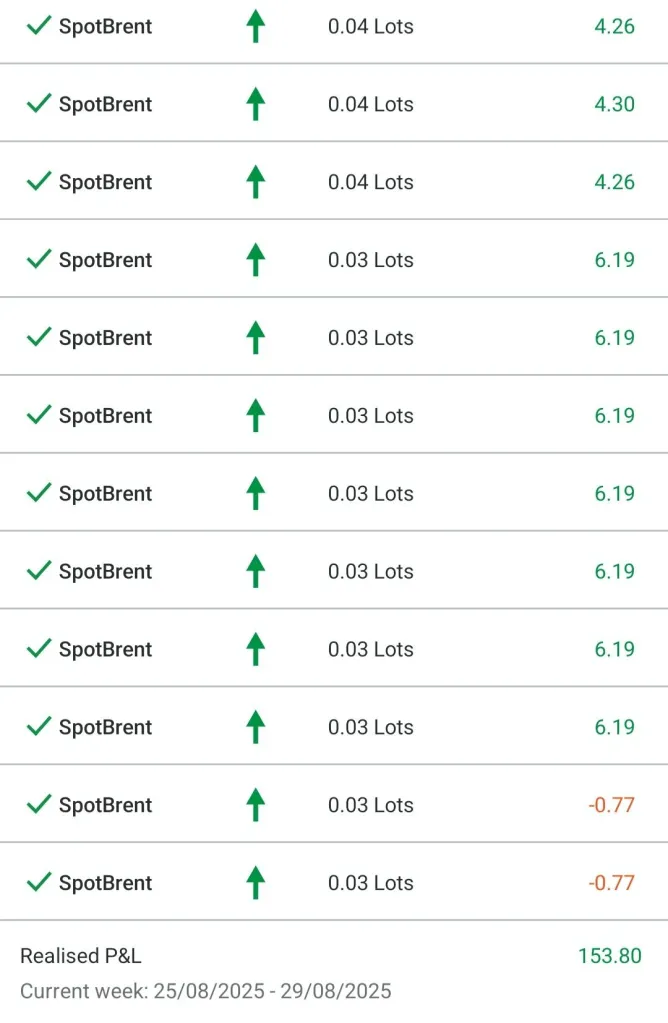Click the green up arrow in the 4.30 row
Image resolution: width=668 pixels, height=1023 pixels.
(255, 104)
